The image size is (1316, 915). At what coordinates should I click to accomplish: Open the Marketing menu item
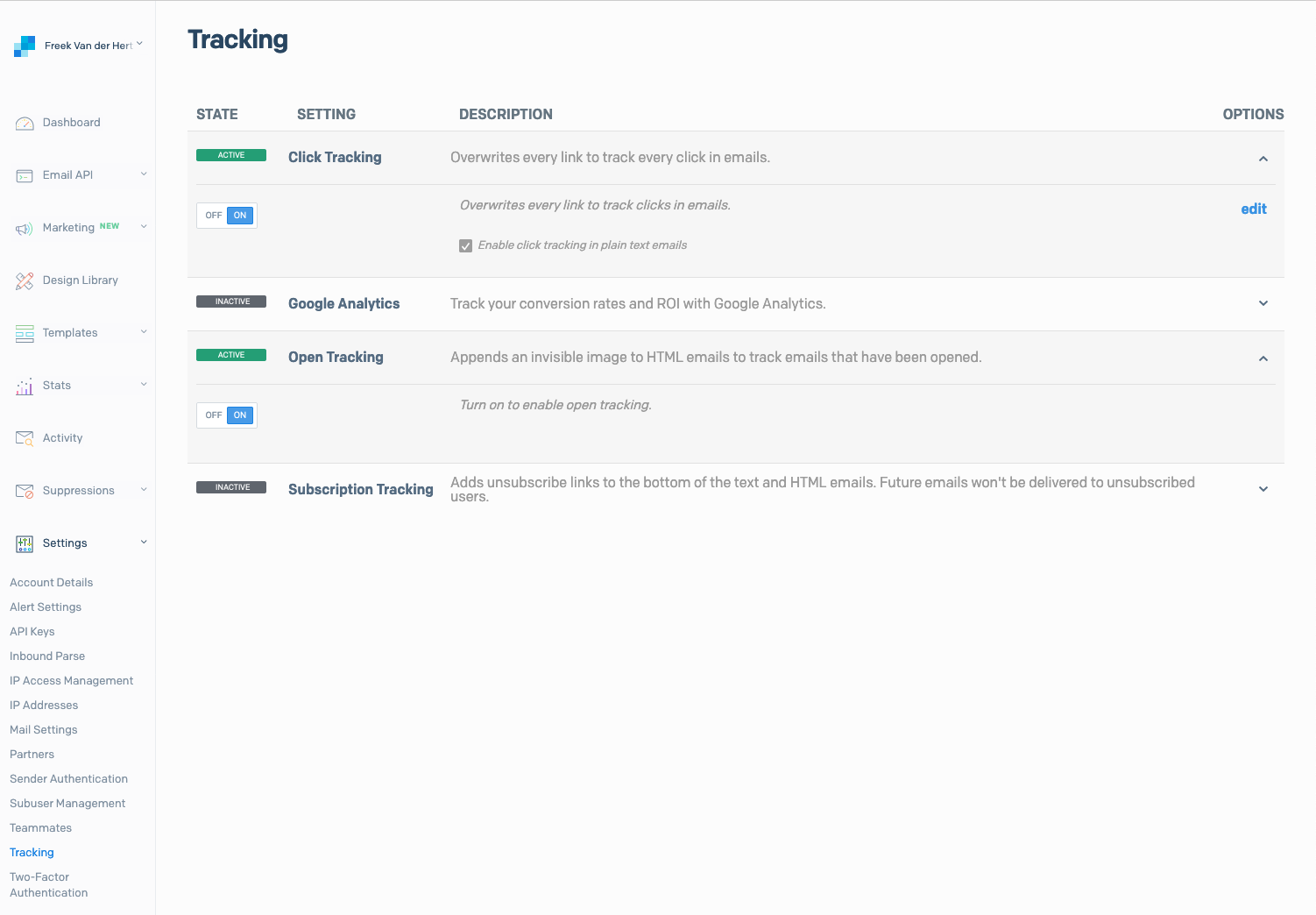coord(68,228)
